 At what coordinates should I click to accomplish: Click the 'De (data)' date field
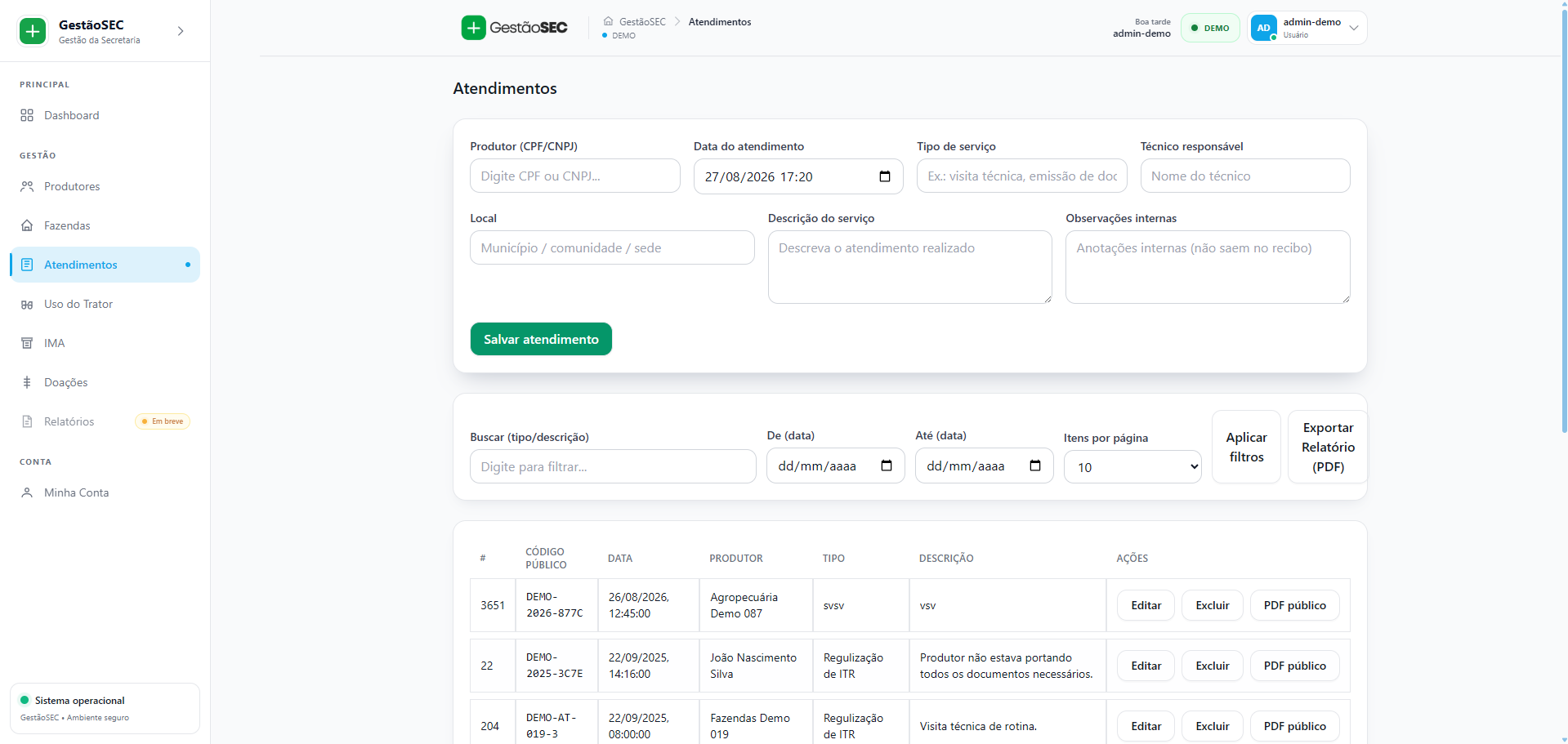(836, 466)
